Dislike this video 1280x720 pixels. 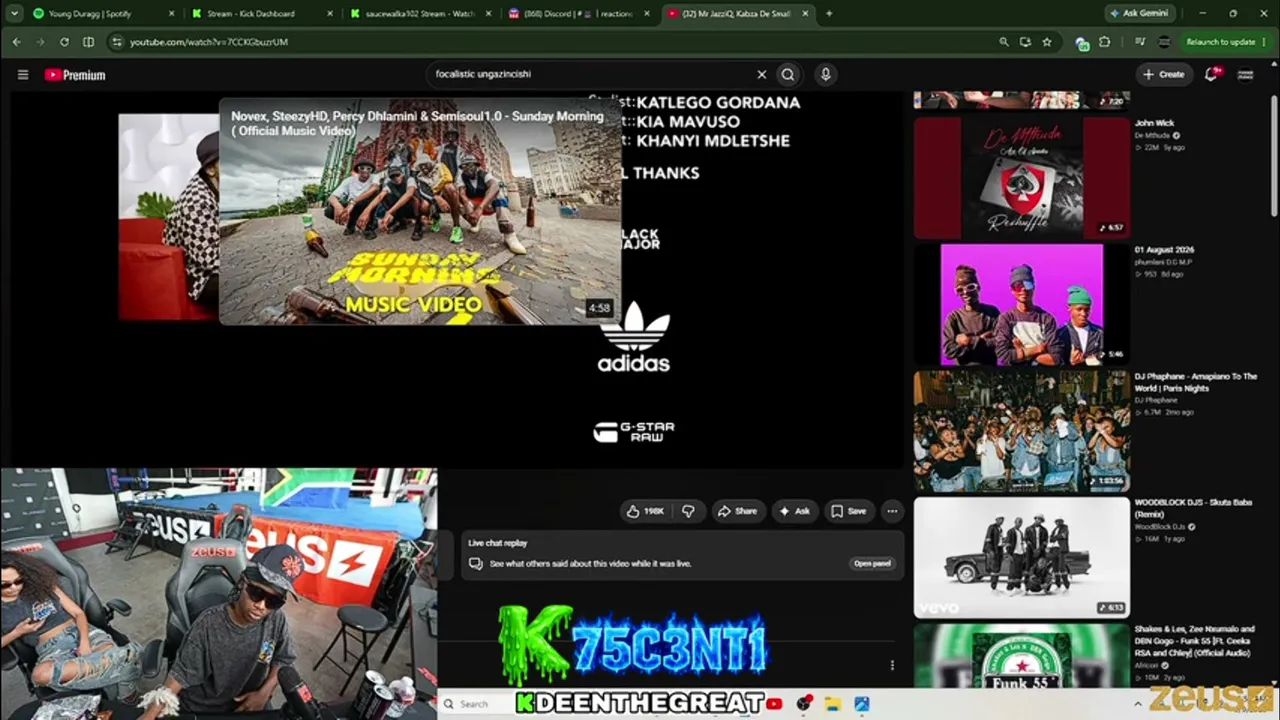pyautogui.click(x=688, y=511)
